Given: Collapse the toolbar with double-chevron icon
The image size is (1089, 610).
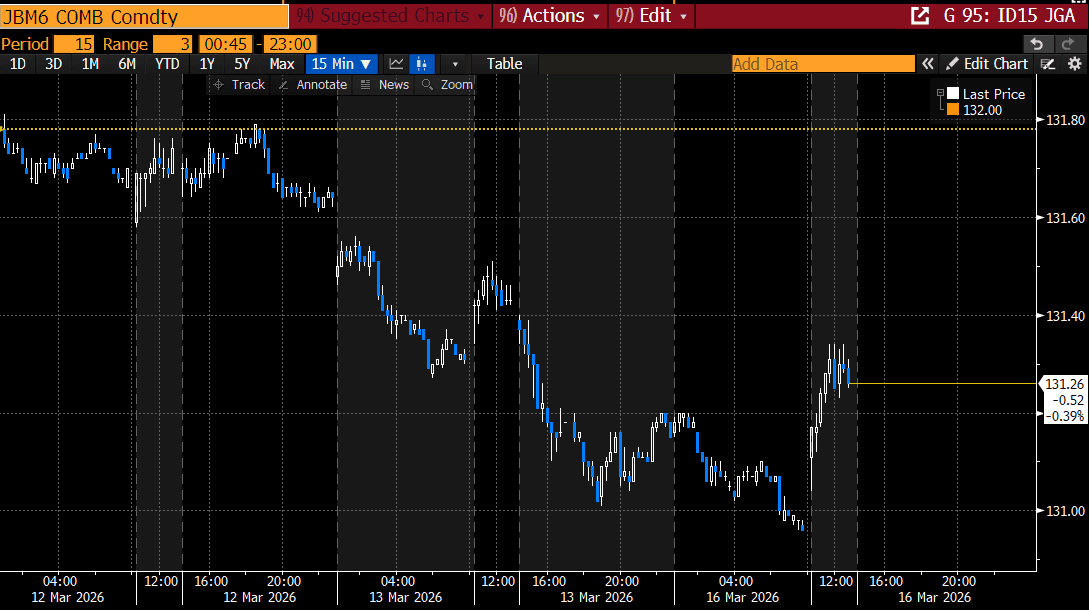Looking at the screenshot, I should point(928,64).
